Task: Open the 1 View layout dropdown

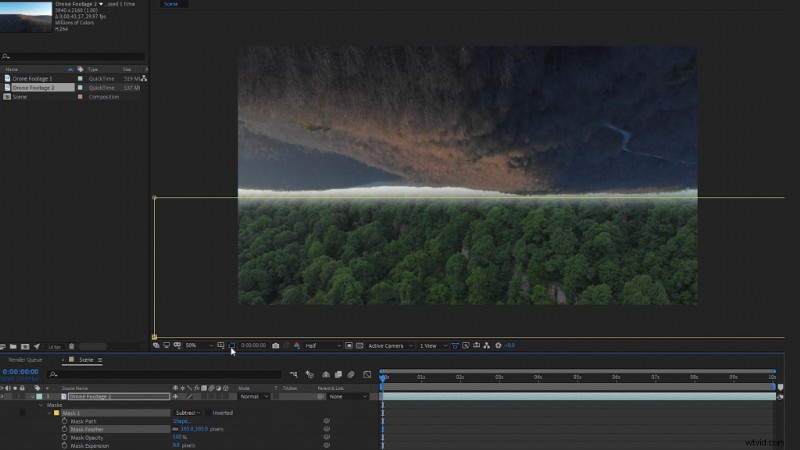Action: coord(433,345)
